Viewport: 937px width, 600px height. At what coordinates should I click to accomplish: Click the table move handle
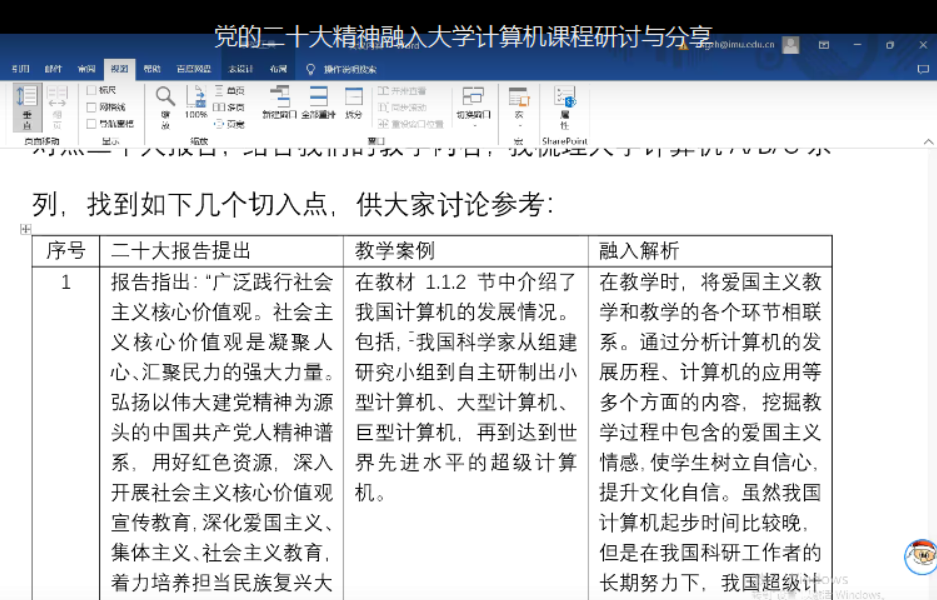tap(26, 229)
